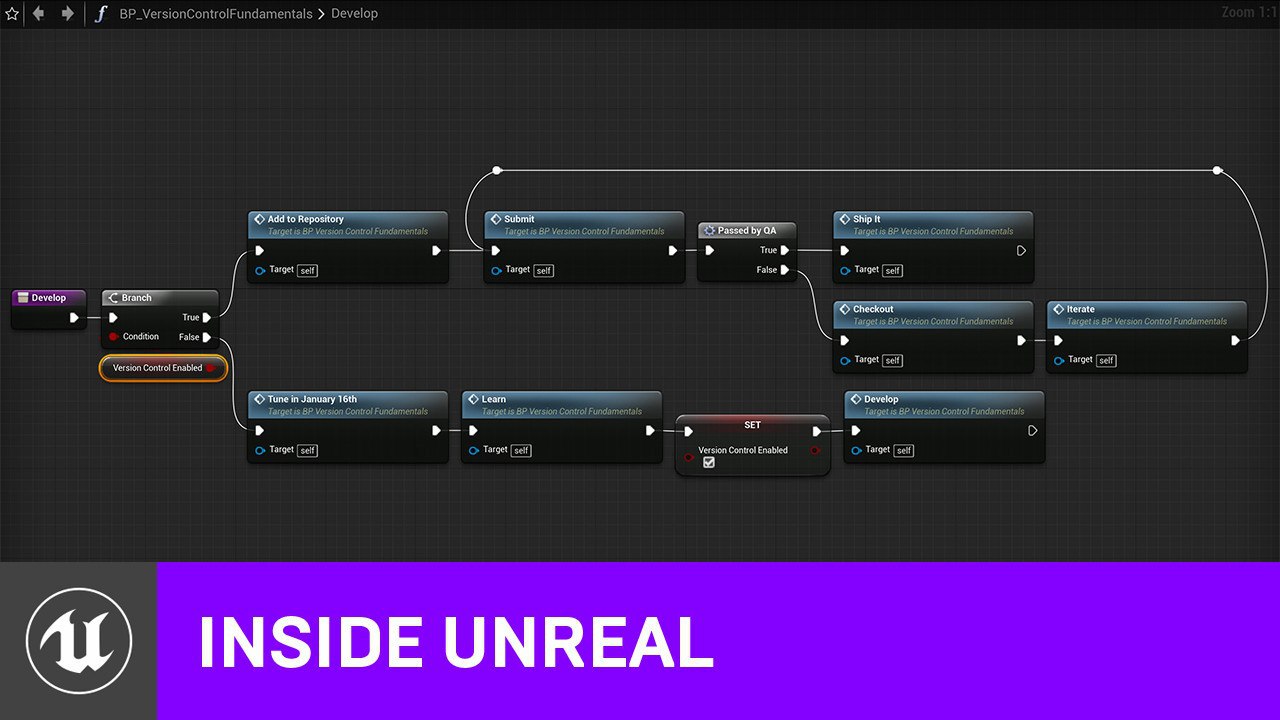Click Ship It input exec pin
Screen dimensions: 1280x720
coord(844,251)
